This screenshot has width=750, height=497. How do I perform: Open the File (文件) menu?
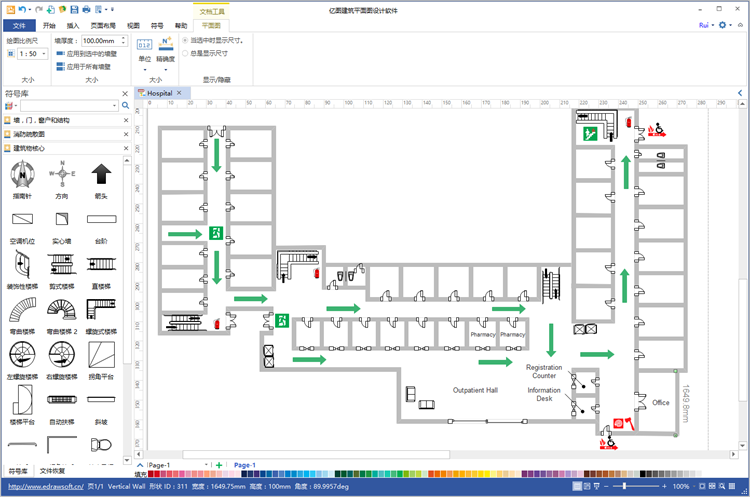coord(18,25)
